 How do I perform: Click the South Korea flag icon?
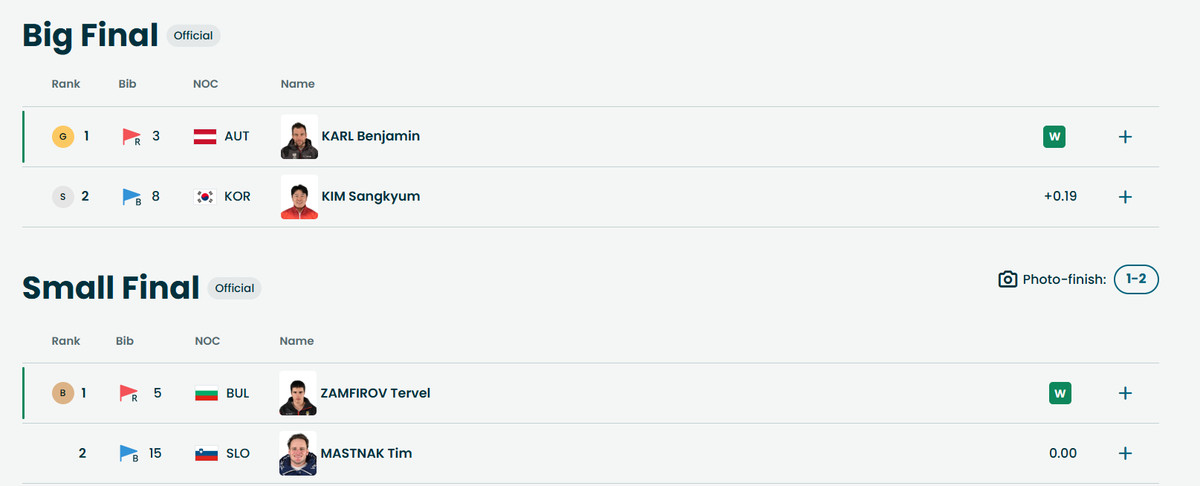click(205, 197)
